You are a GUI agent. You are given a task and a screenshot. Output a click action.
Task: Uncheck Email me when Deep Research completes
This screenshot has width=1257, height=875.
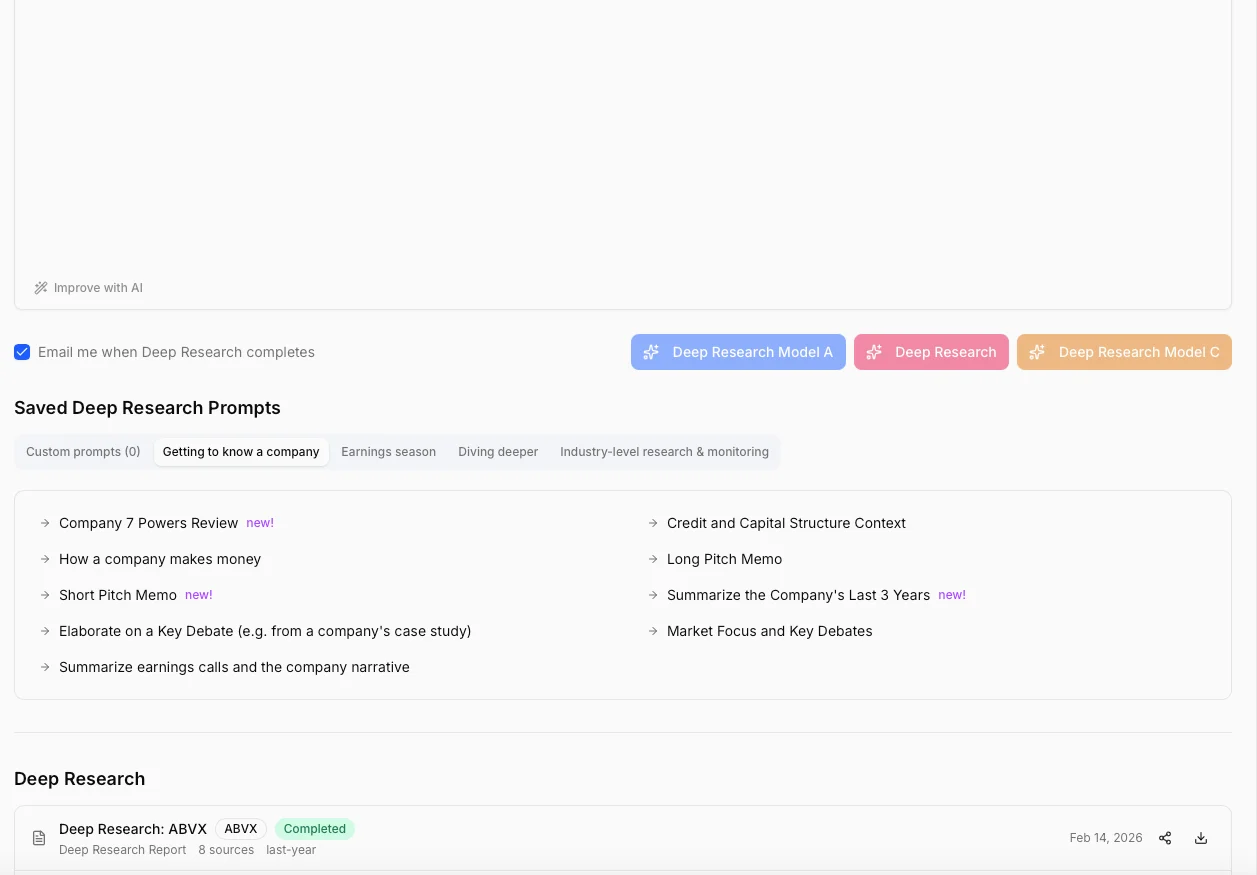click(x=22, y=352)
